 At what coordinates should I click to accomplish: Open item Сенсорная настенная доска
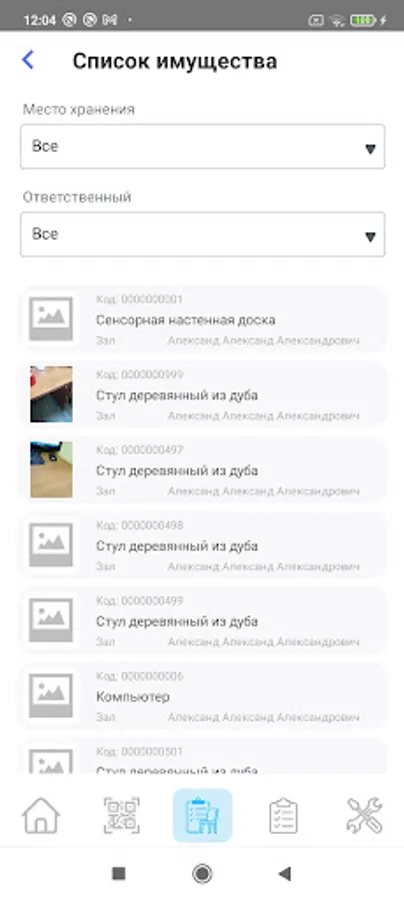click(x=203, y=319)
